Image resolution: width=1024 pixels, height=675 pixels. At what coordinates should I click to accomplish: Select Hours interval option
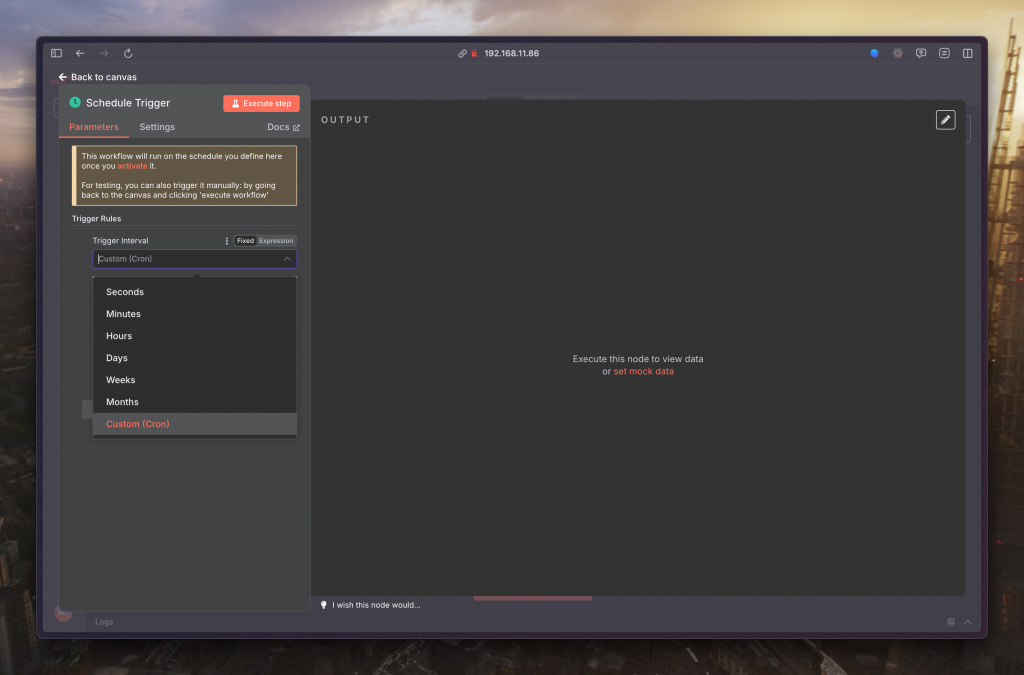click(195, 336)
